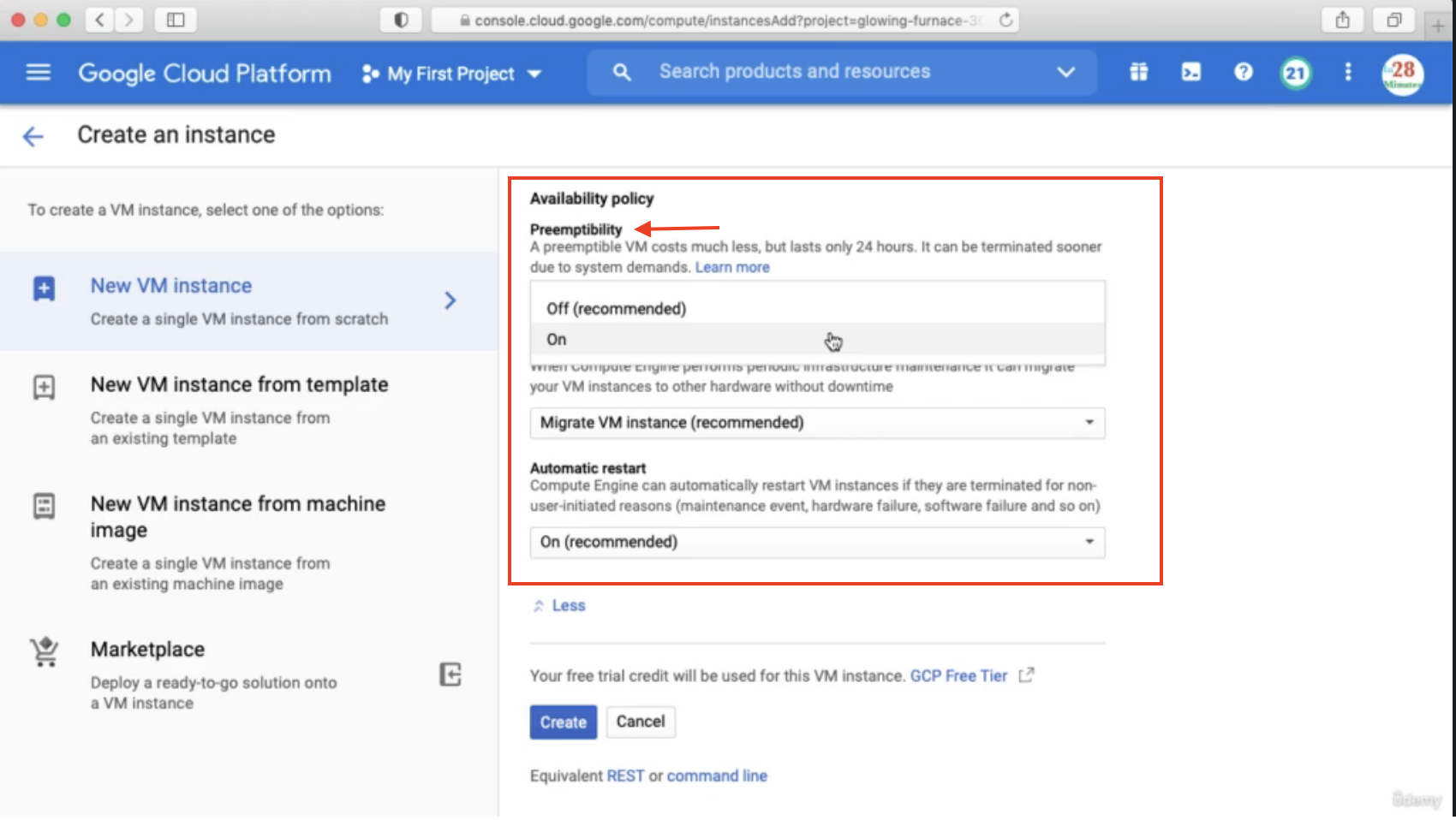Click the Create button

[563, 722]
